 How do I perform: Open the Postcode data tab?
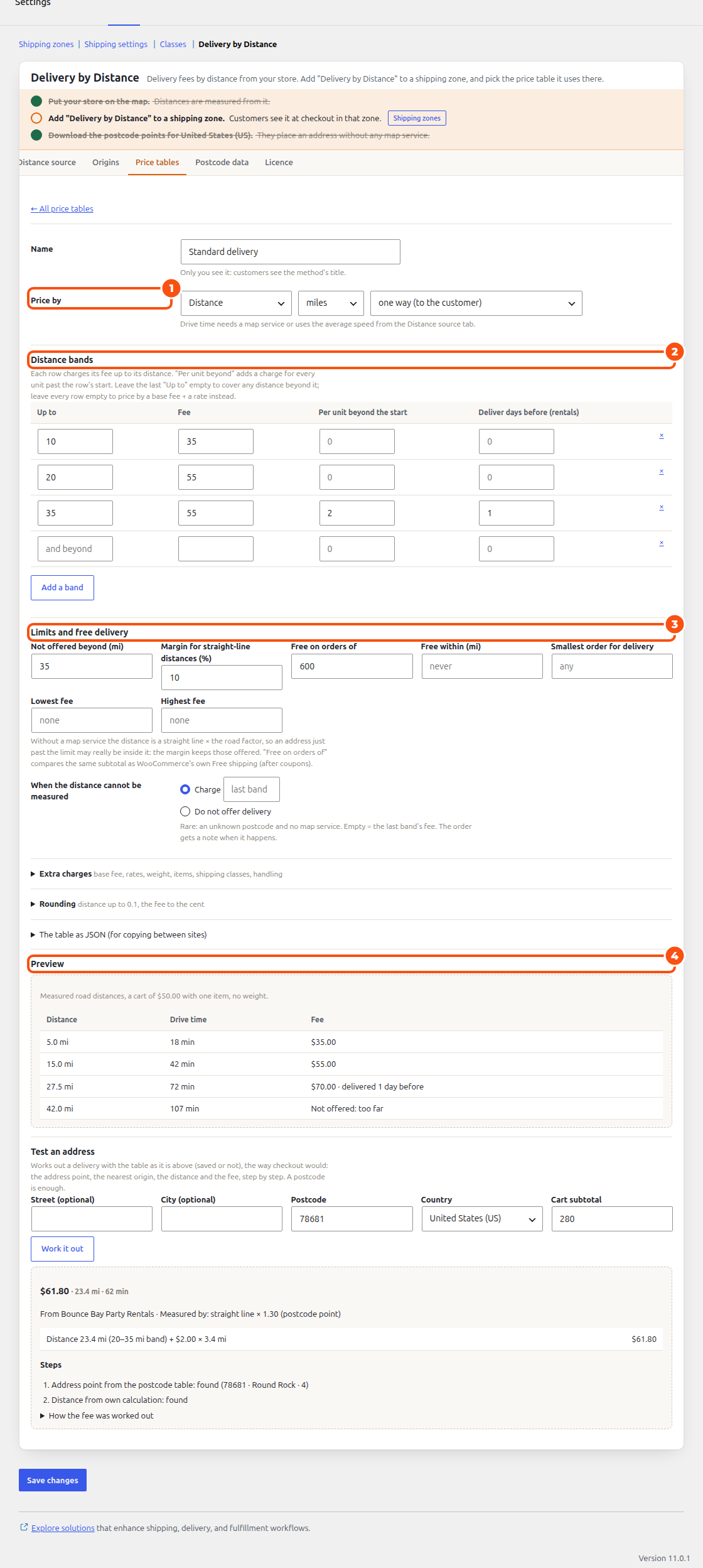222,163
